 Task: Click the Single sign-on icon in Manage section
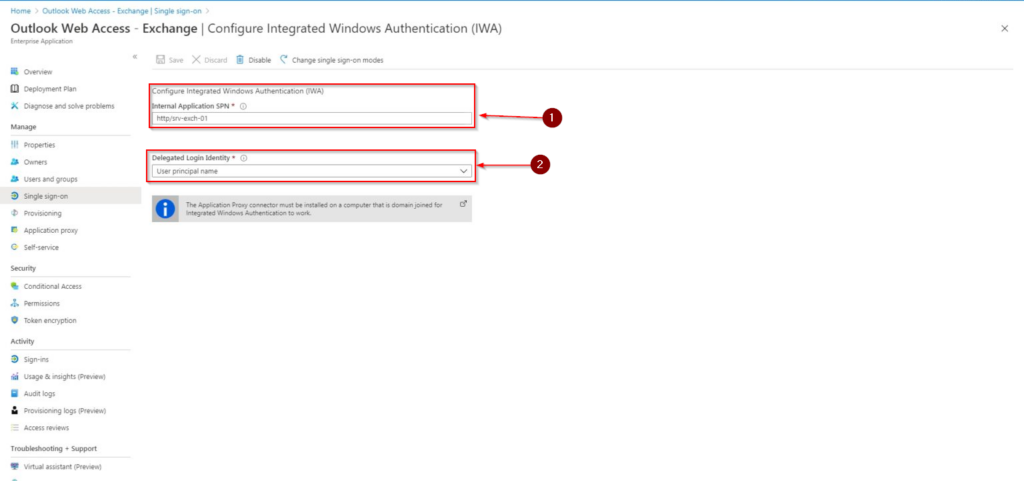coord(14,196)
